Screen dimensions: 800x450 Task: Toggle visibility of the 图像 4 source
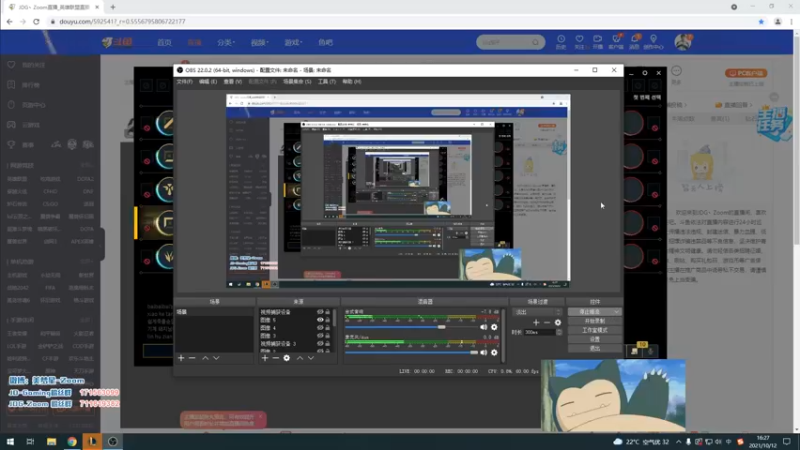tap(320, 328)
